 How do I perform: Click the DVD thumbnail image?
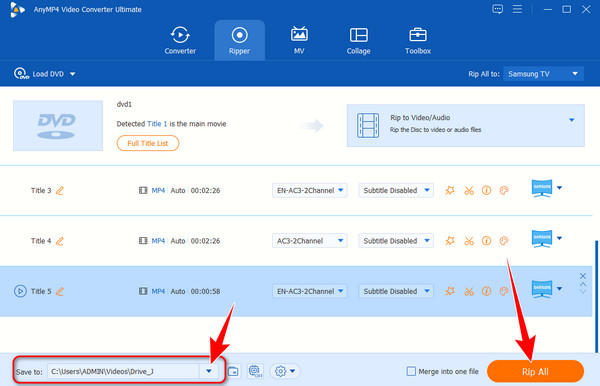[58, 125]
